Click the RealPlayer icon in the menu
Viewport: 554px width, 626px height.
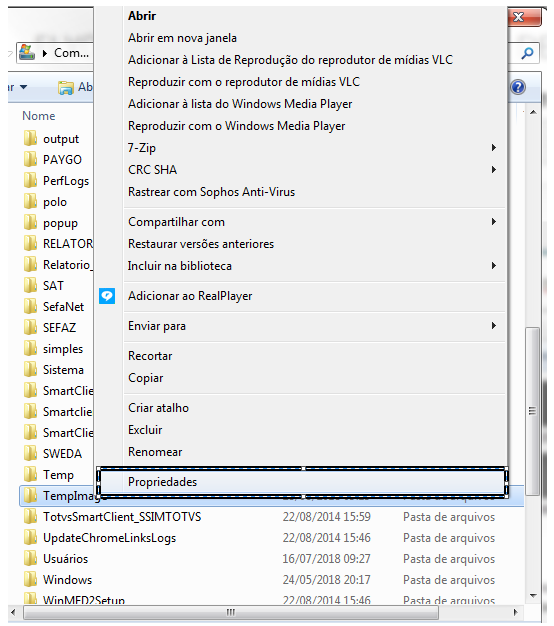[x=107, y=296]
